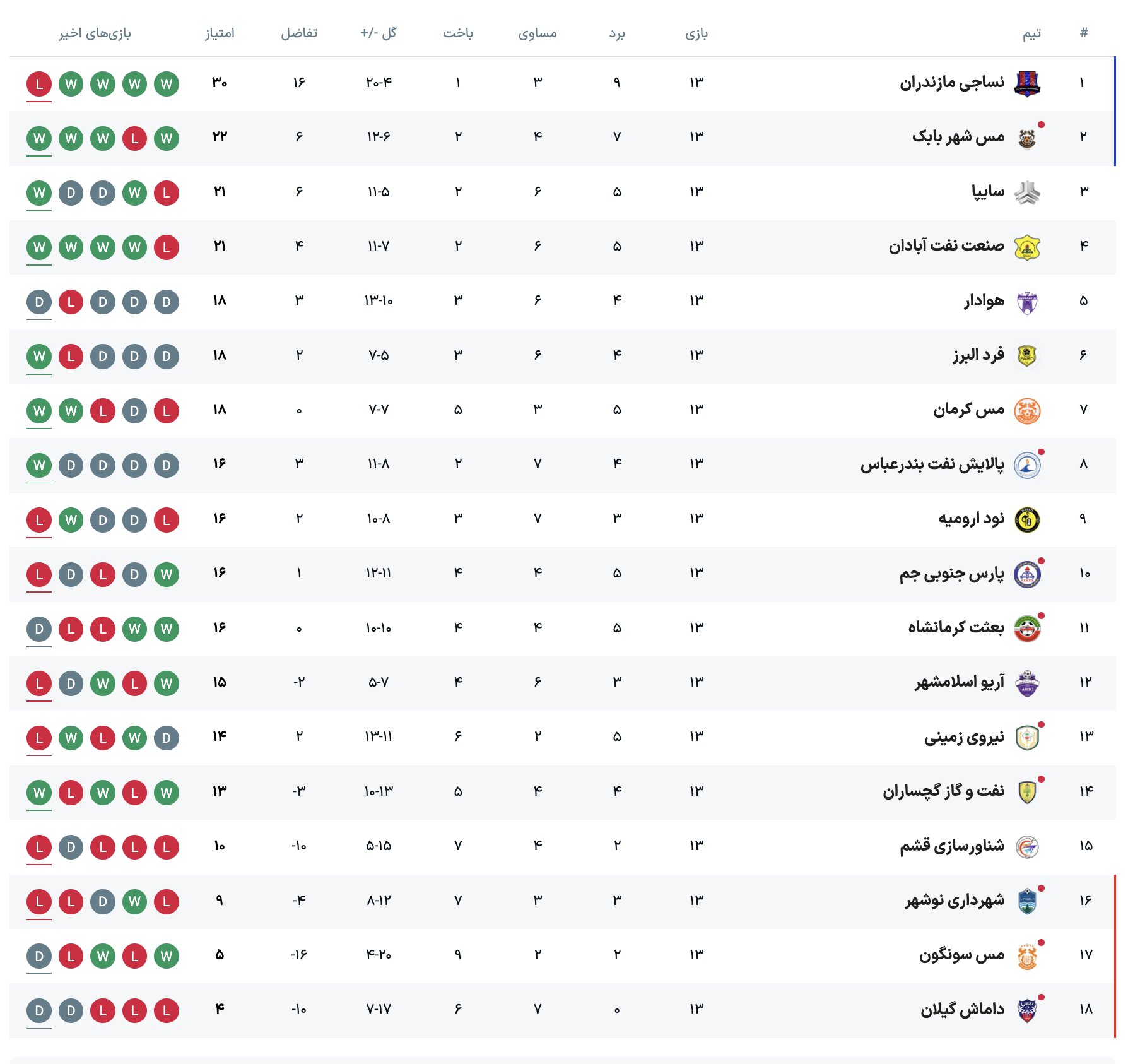
Task: Open the شناورسازی قشم team page
Action: click(x=951, y=846)
